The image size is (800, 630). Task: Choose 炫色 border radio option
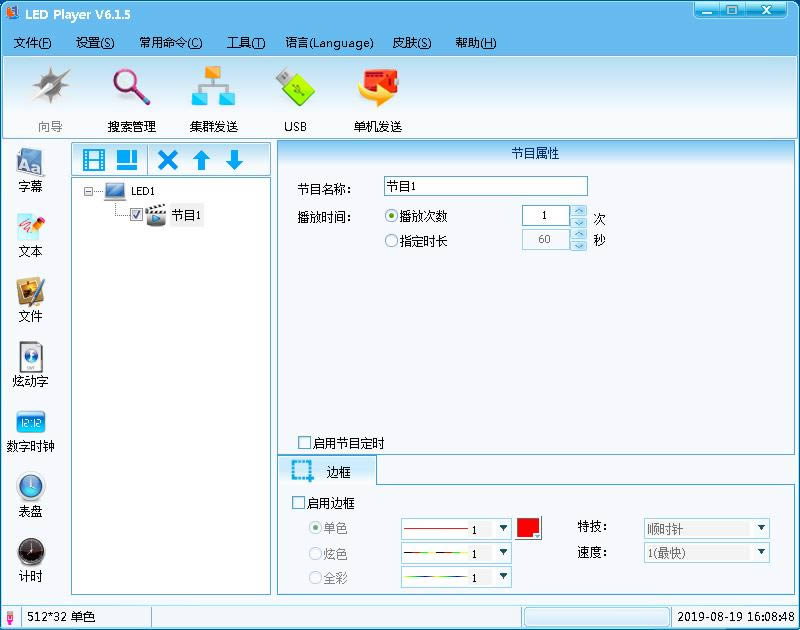[315, 553]
